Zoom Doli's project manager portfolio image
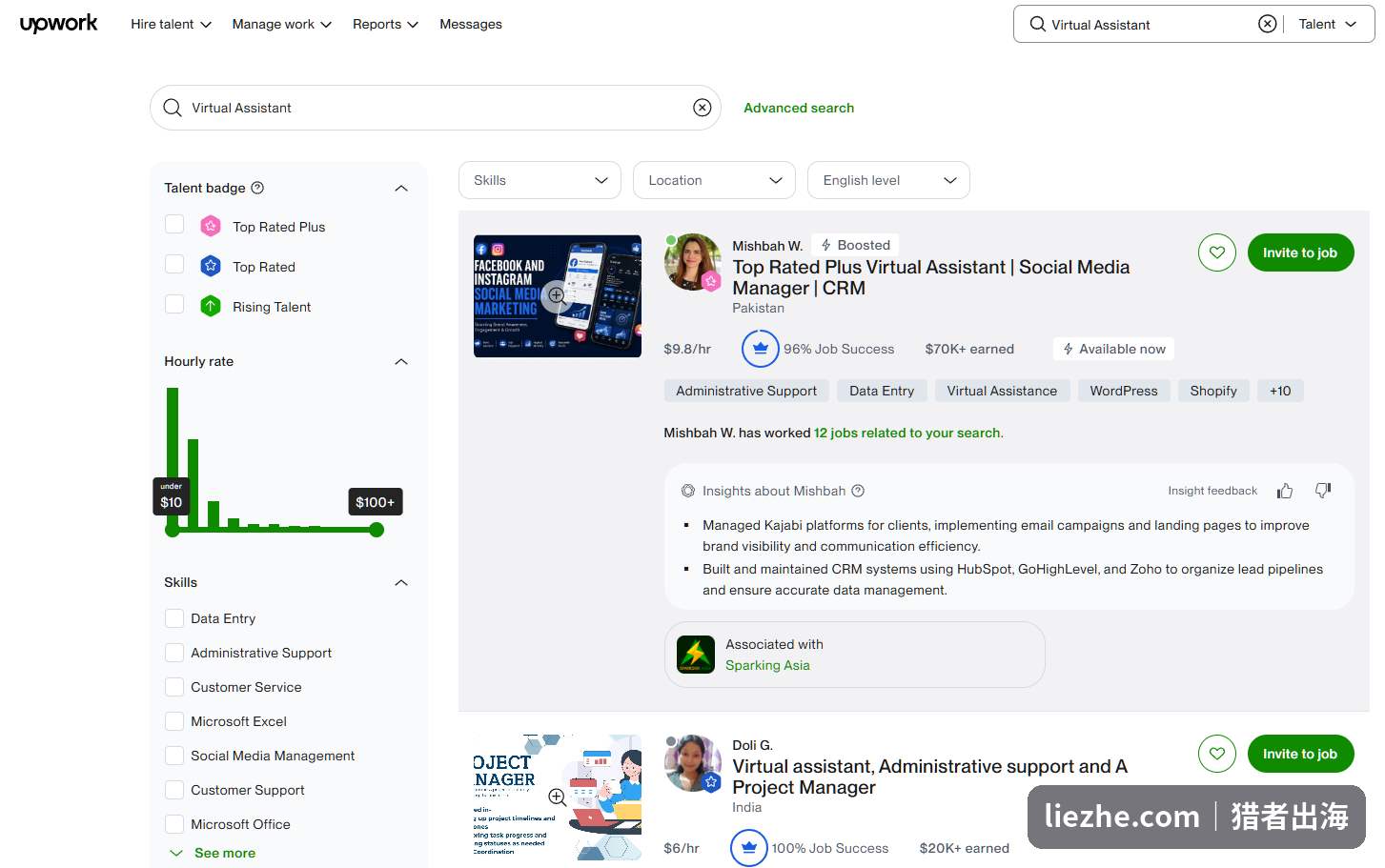 point(557,797)
